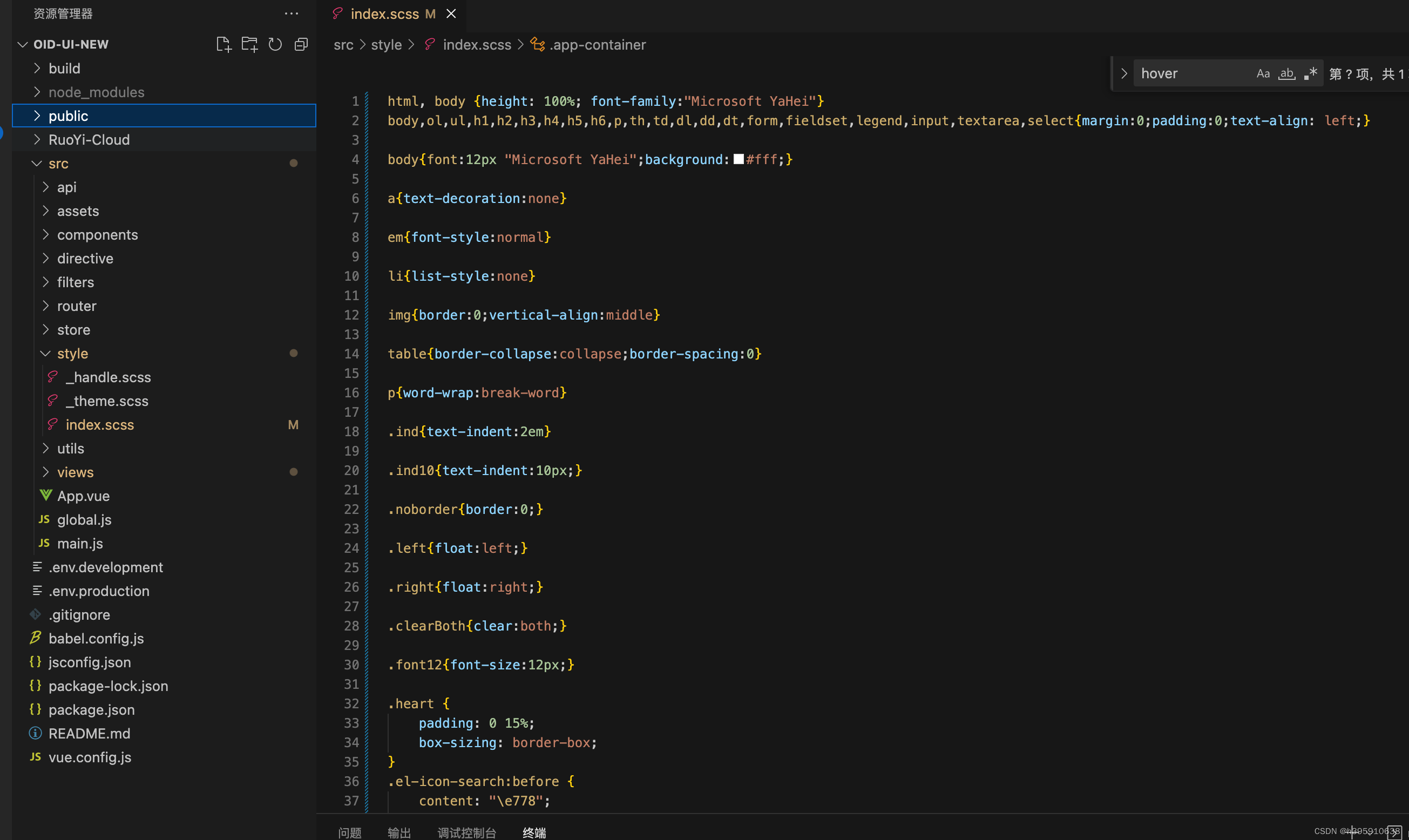Toggle the style folder open or closed
The width and height of the screenshot is (1409, 840).
tap(45, 353)
